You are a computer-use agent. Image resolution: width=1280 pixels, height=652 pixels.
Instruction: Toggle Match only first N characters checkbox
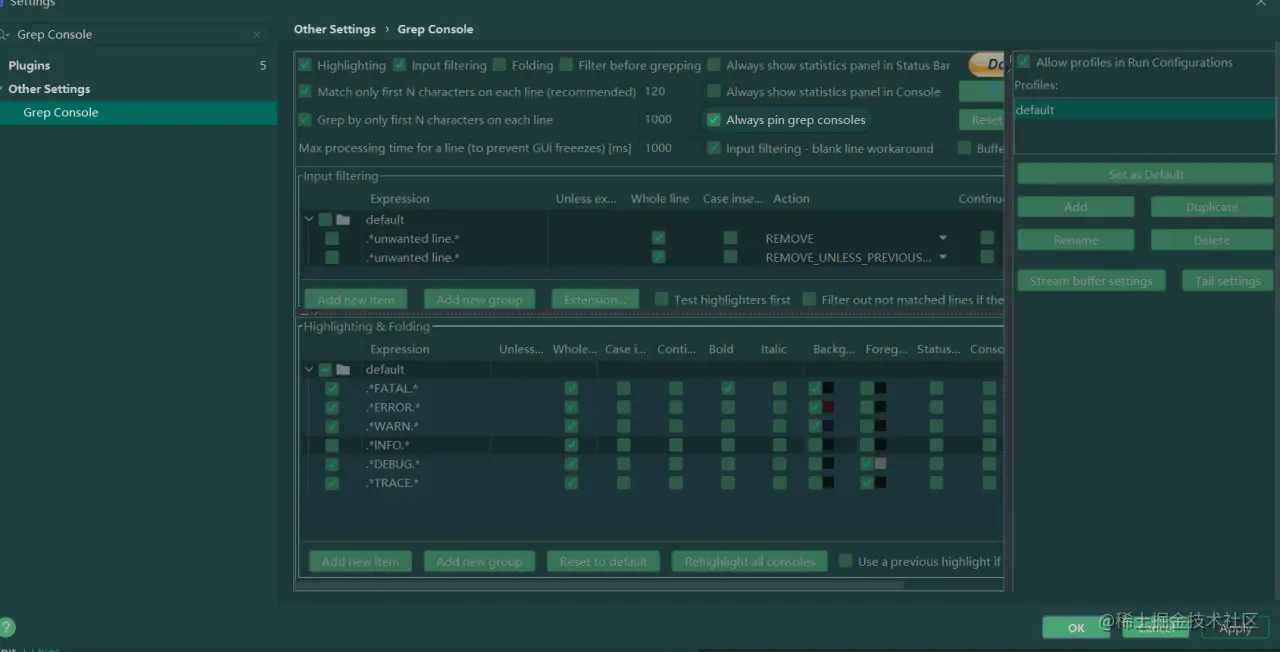pos(305,92)
